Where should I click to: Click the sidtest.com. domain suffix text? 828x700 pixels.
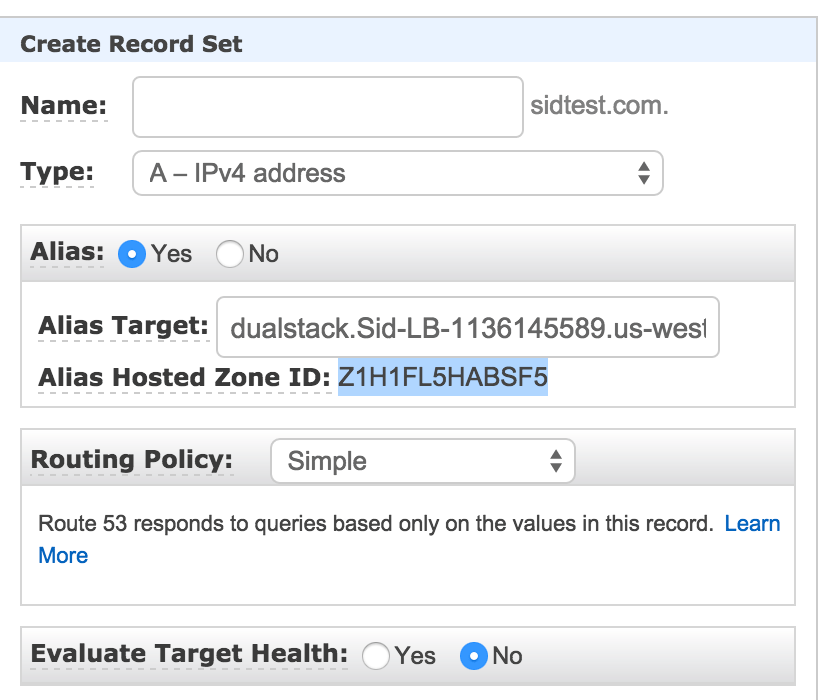point(599,106)
